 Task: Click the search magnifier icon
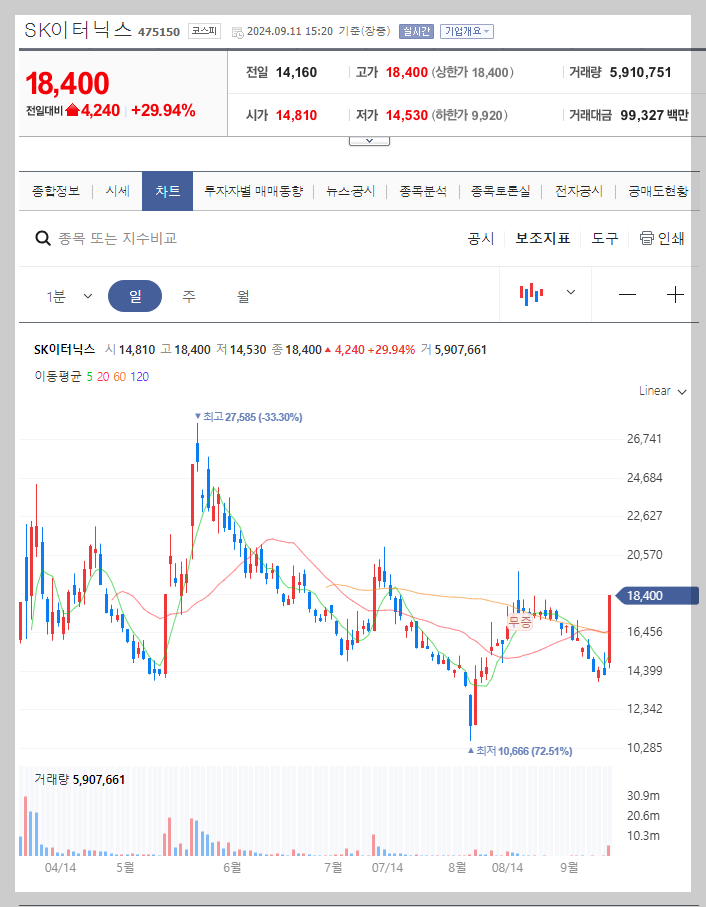(x=43, y=238)
